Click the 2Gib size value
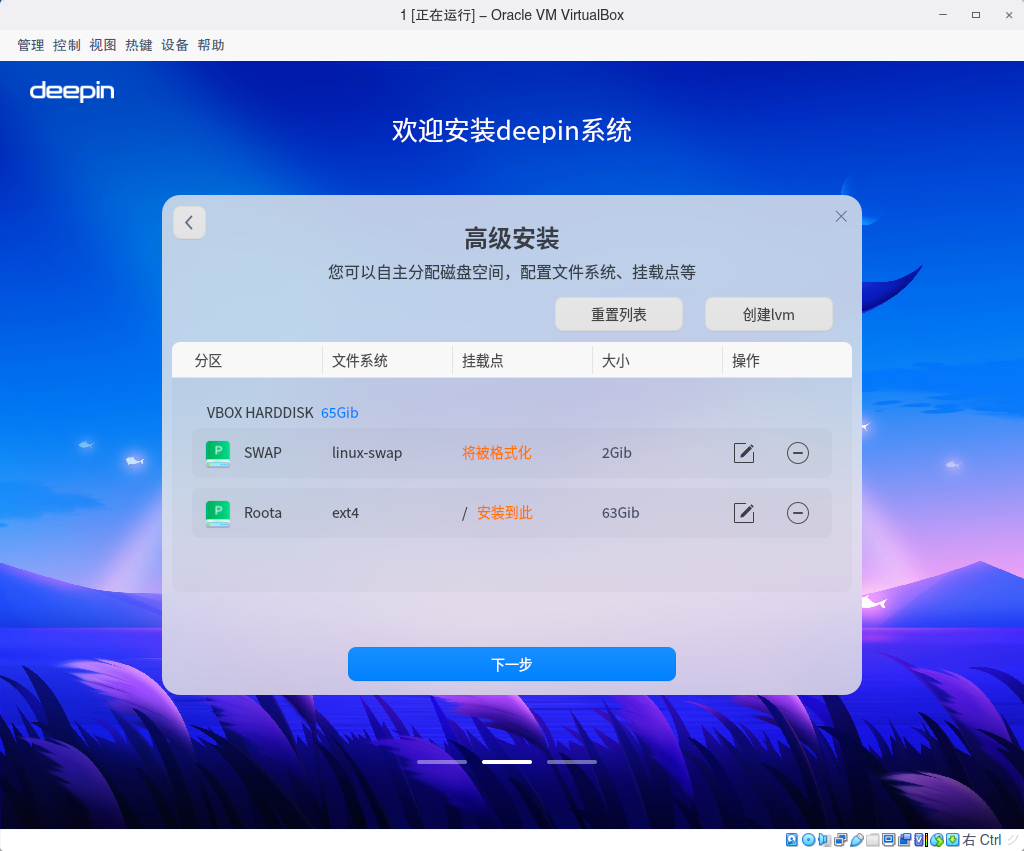Screen dimensions: 1024x851 click(x=616, y=453)
